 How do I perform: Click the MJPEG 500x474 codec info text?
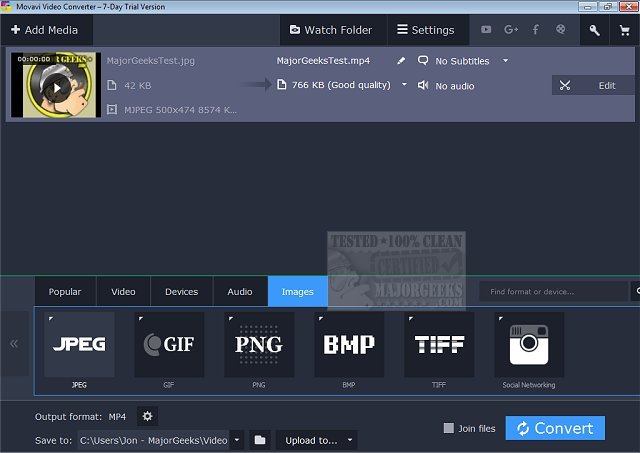pos(180,110)
